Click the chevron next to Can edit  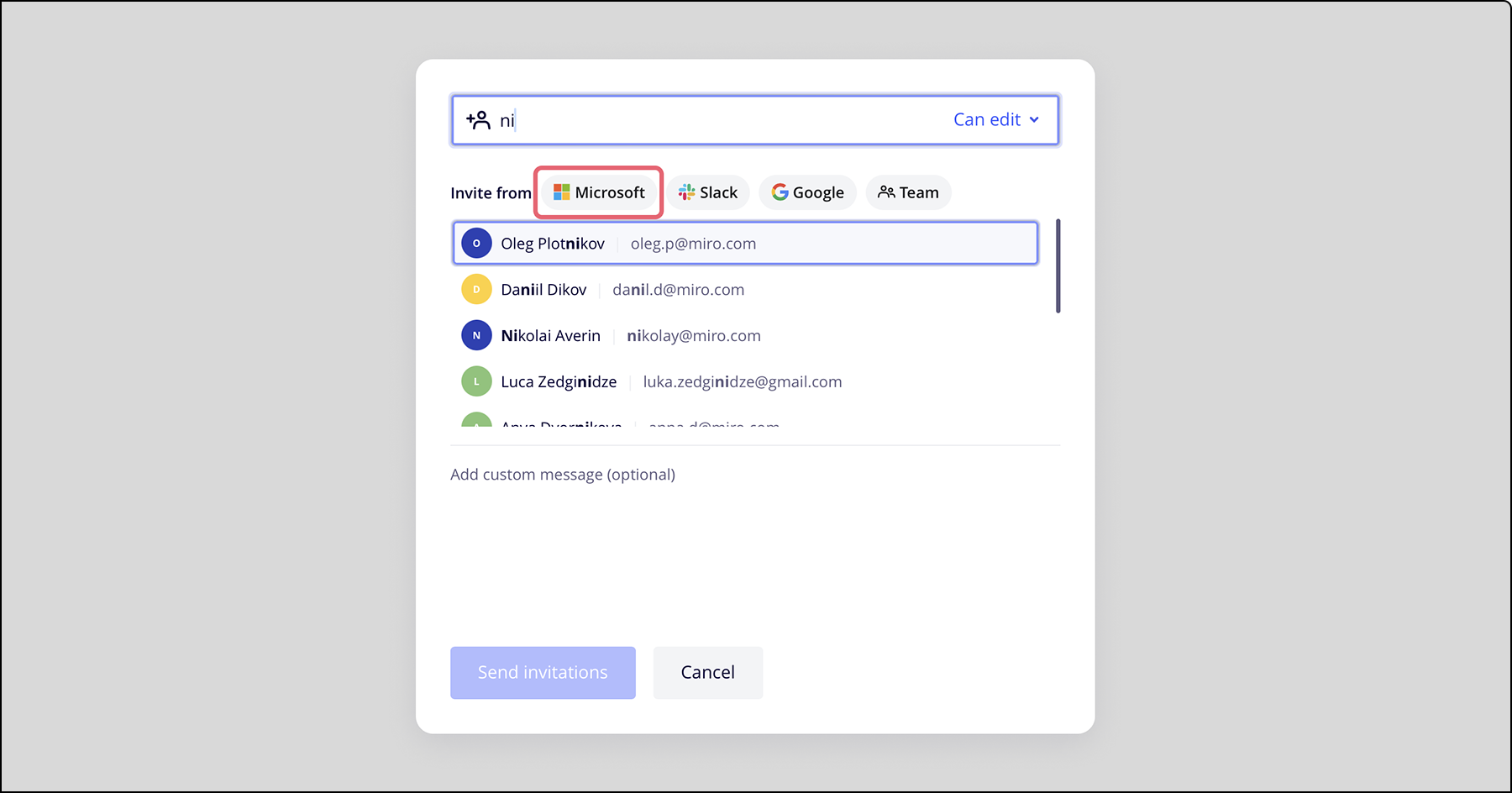(x=1034, y=120)
